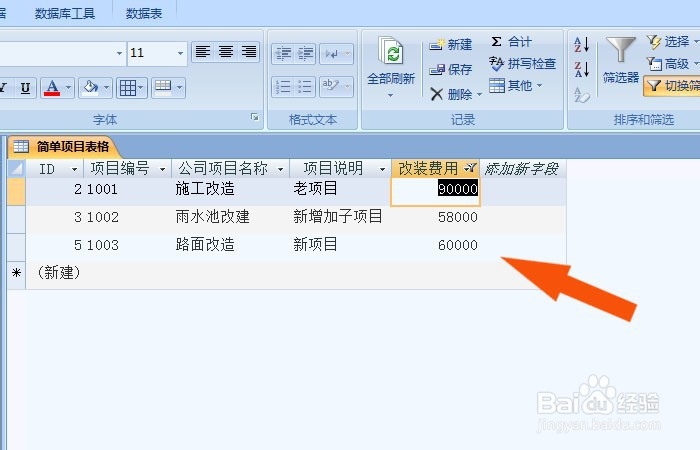This screenshot has width=700, height=450.
Task: Click clear all sorts icon
Action: tap(582, 94)
